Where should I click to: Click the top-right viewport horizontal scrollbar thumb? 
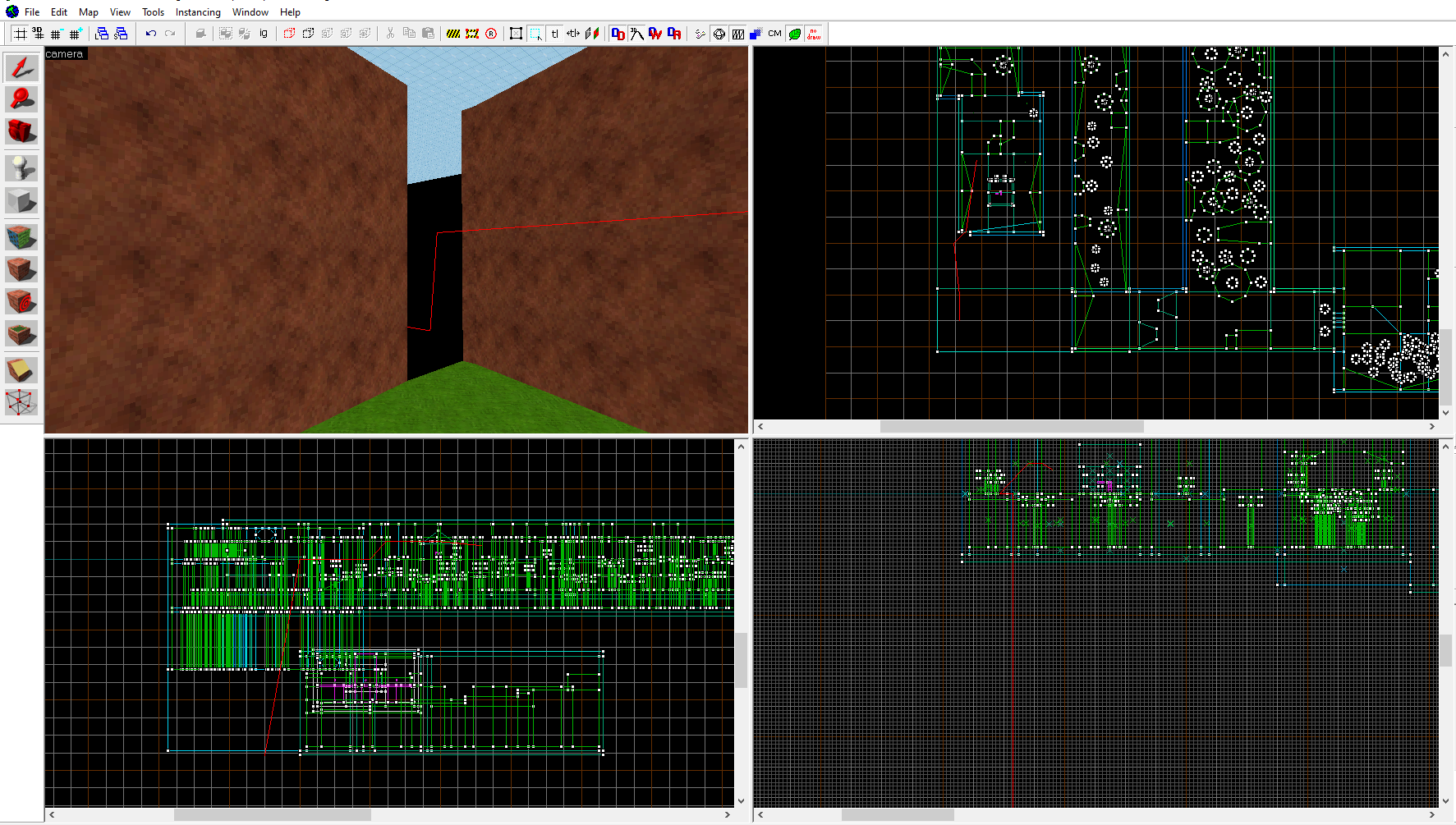(x=1011, y=427)
